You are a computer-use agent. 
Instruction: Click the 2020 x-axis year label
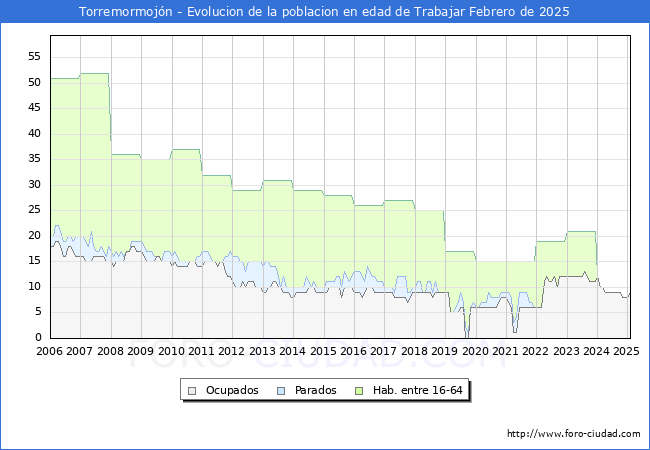point(475,351)
